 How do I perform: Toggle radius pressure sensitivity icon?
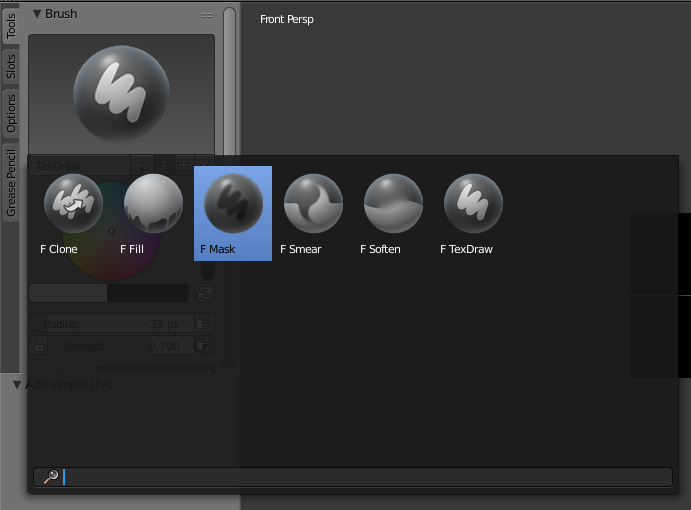(x=204, y=324)
